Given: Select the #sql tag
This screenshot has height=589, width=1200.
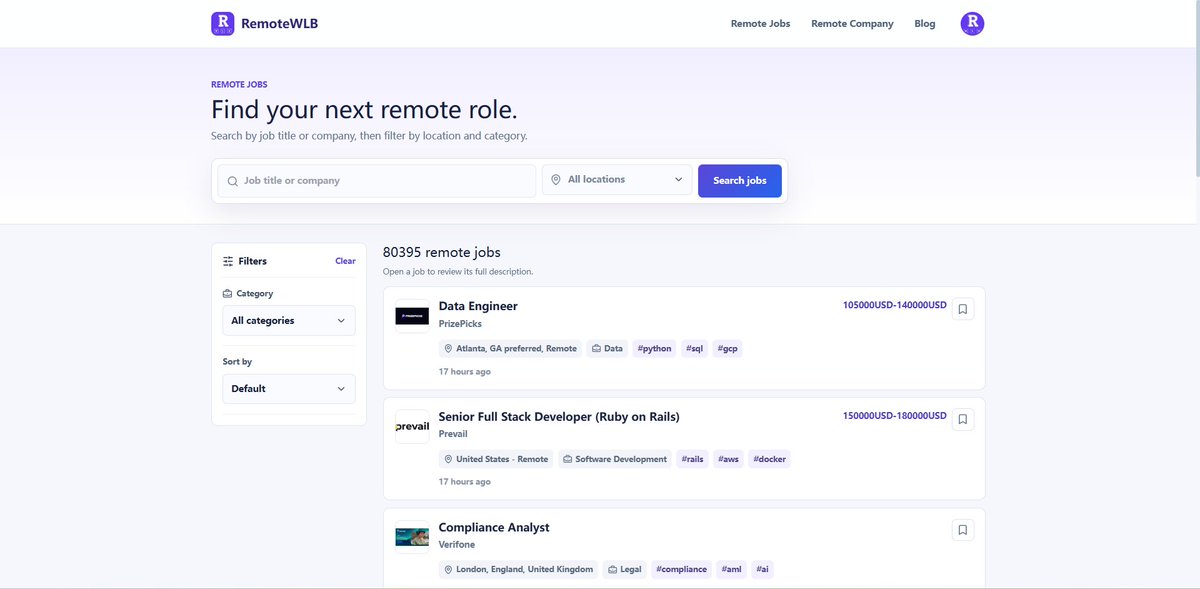Looking at the screenshot, I should tap(694, 349).
